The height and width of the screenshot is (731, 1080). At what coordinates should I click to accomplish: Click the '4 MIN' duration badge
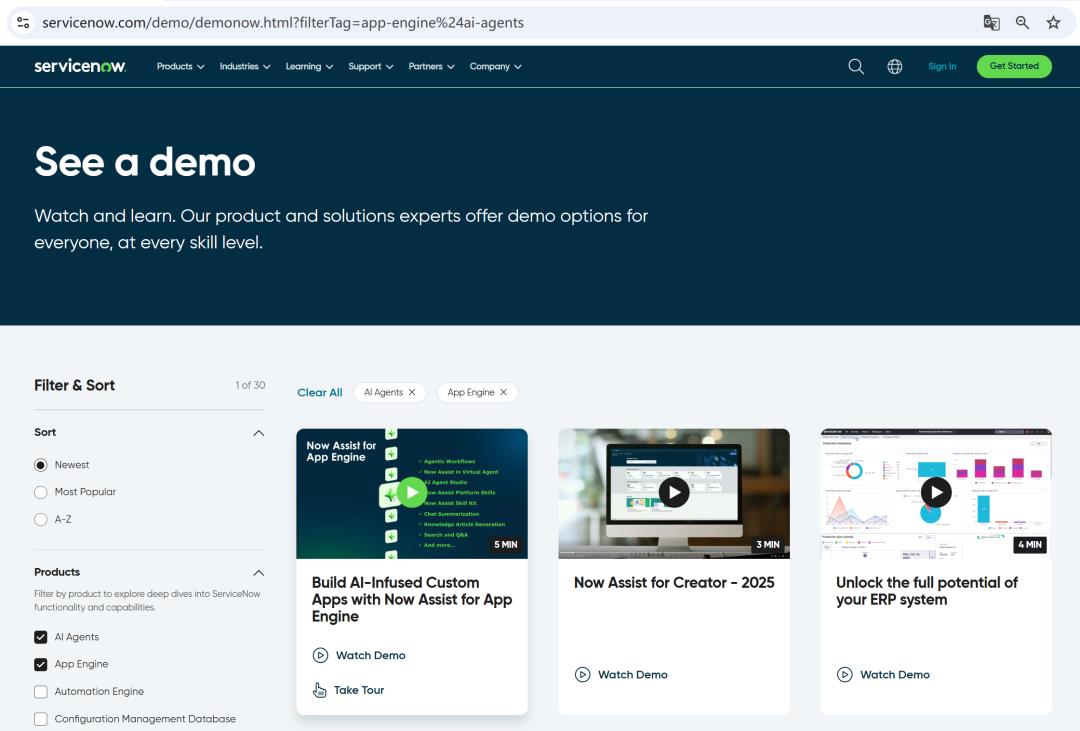[1030, 544]
